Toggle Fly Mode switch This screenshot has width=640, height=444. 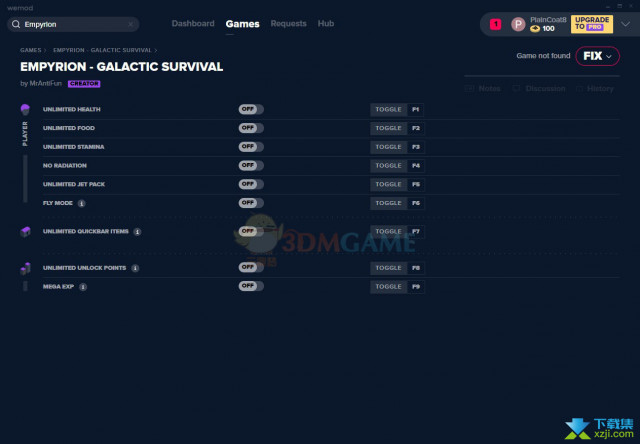tap(251, 203)
